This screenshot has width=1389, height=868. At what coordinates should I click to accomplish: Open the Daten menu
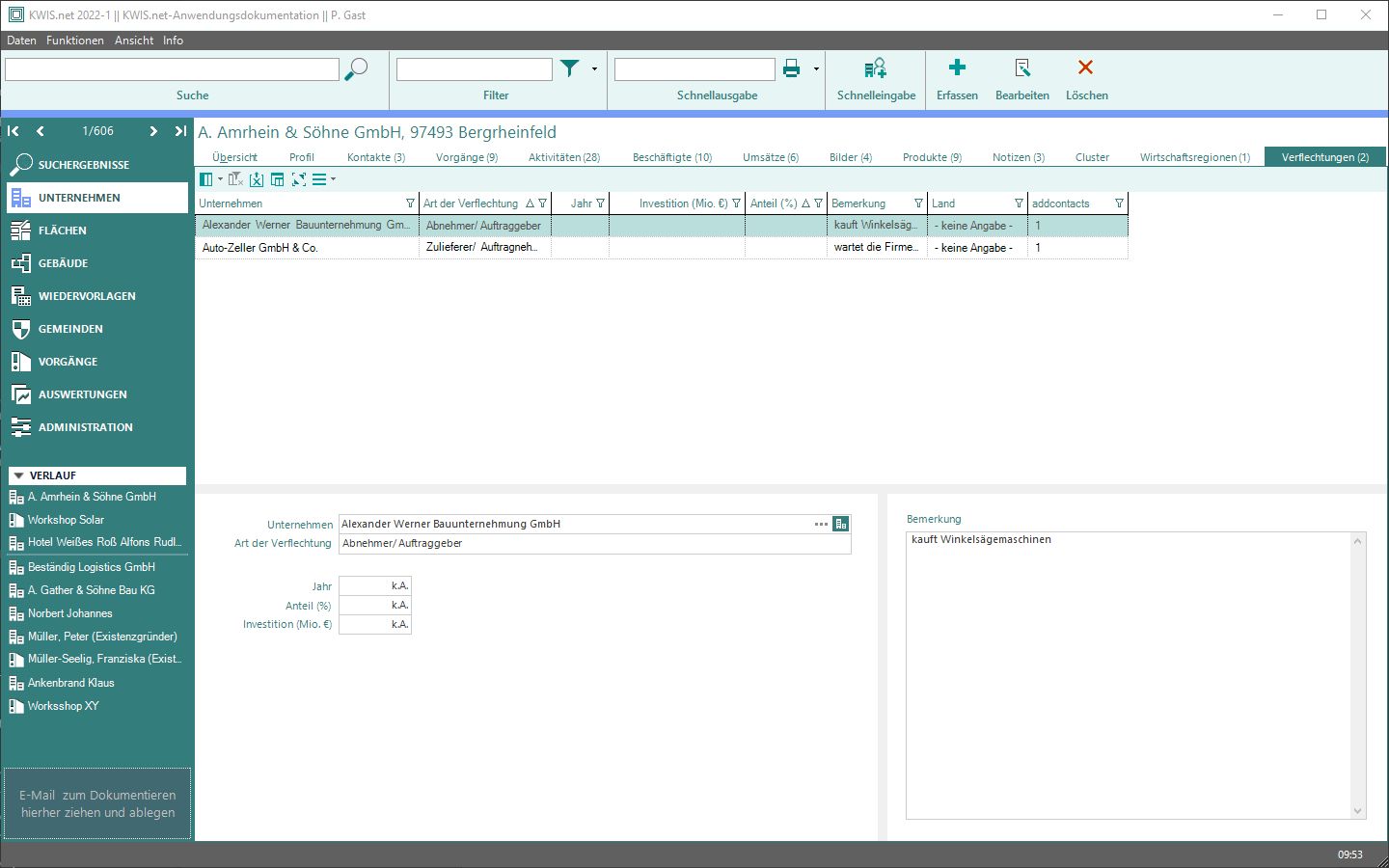pos(21,41)
